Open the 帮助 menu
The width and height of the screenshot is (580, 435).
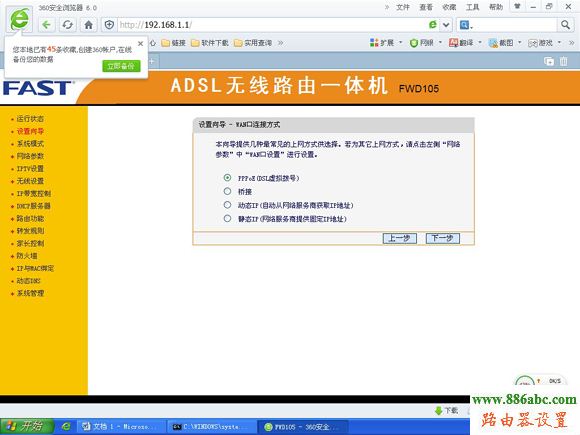(x=496, y=7)
